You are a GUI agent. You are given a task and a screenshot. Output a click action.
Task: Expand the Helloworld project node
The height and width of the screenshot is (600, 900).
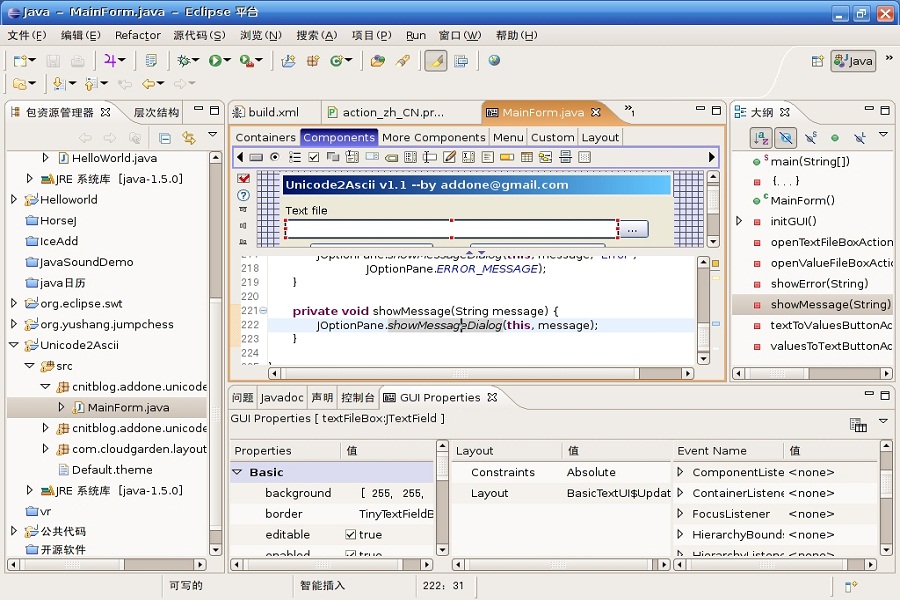click(x=14, y=200)
